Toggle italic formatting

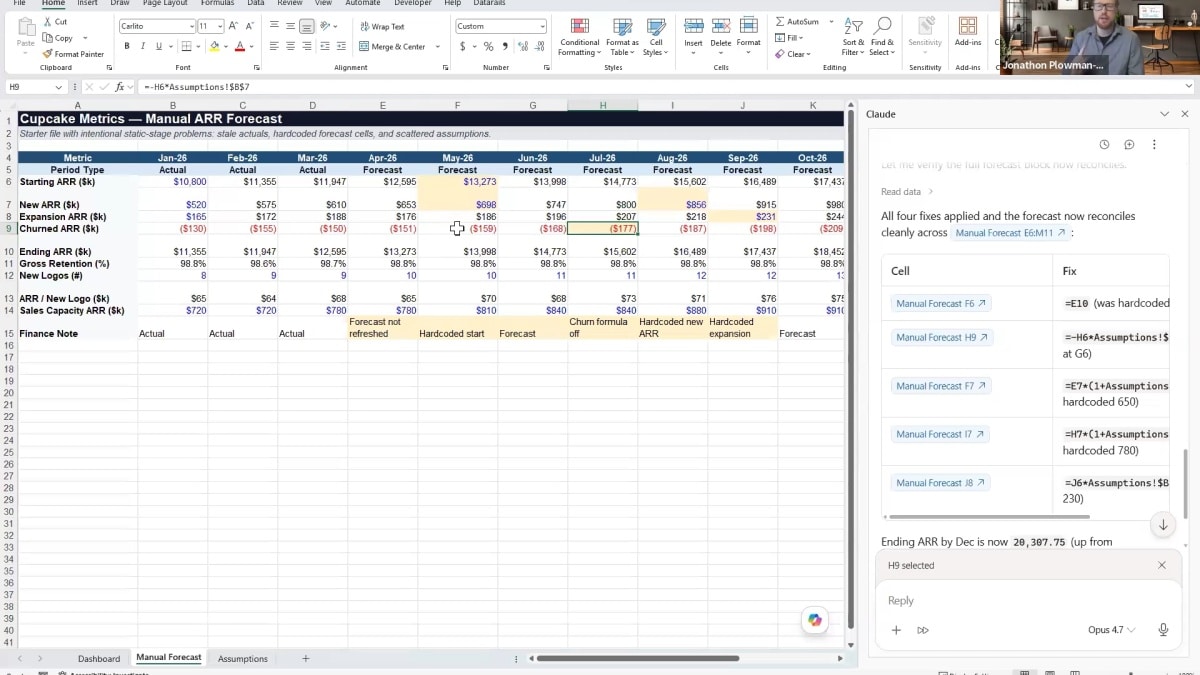coord(143,46)
